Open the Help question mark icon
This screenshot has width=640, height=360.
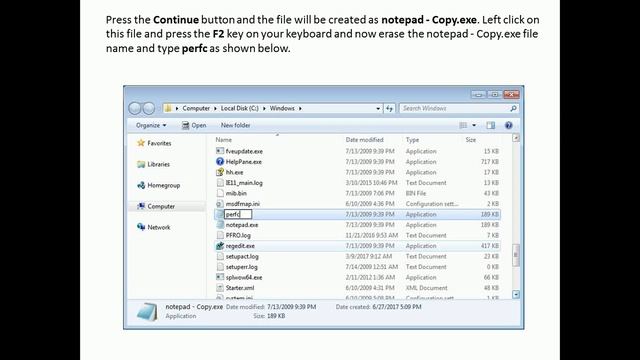(x=509, y=125)
